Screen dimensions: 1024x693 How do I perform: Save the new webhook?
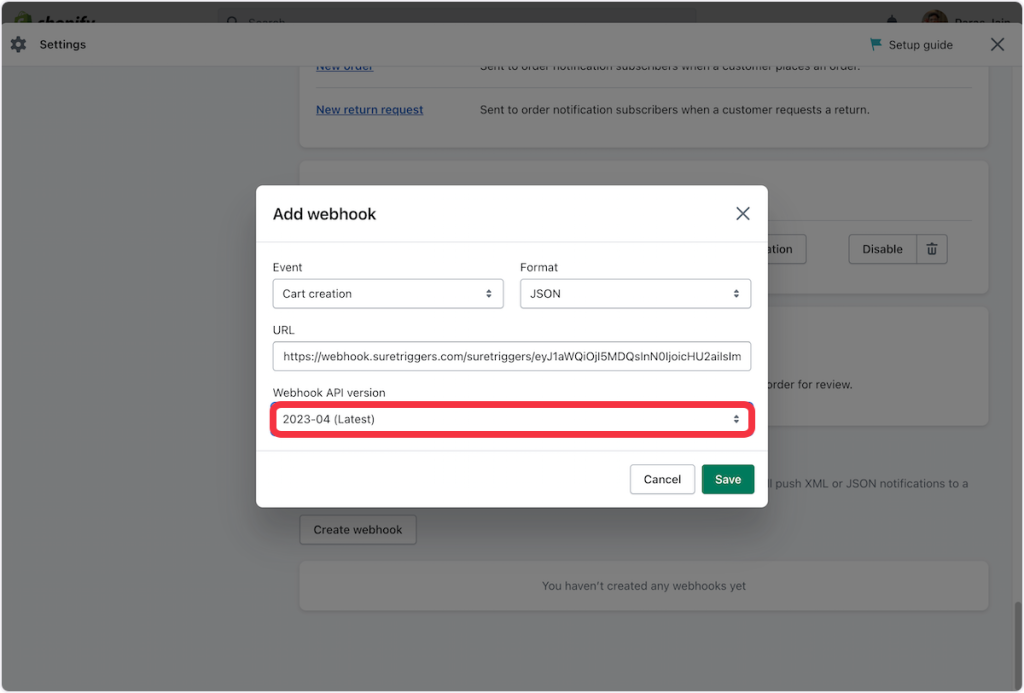727,480
